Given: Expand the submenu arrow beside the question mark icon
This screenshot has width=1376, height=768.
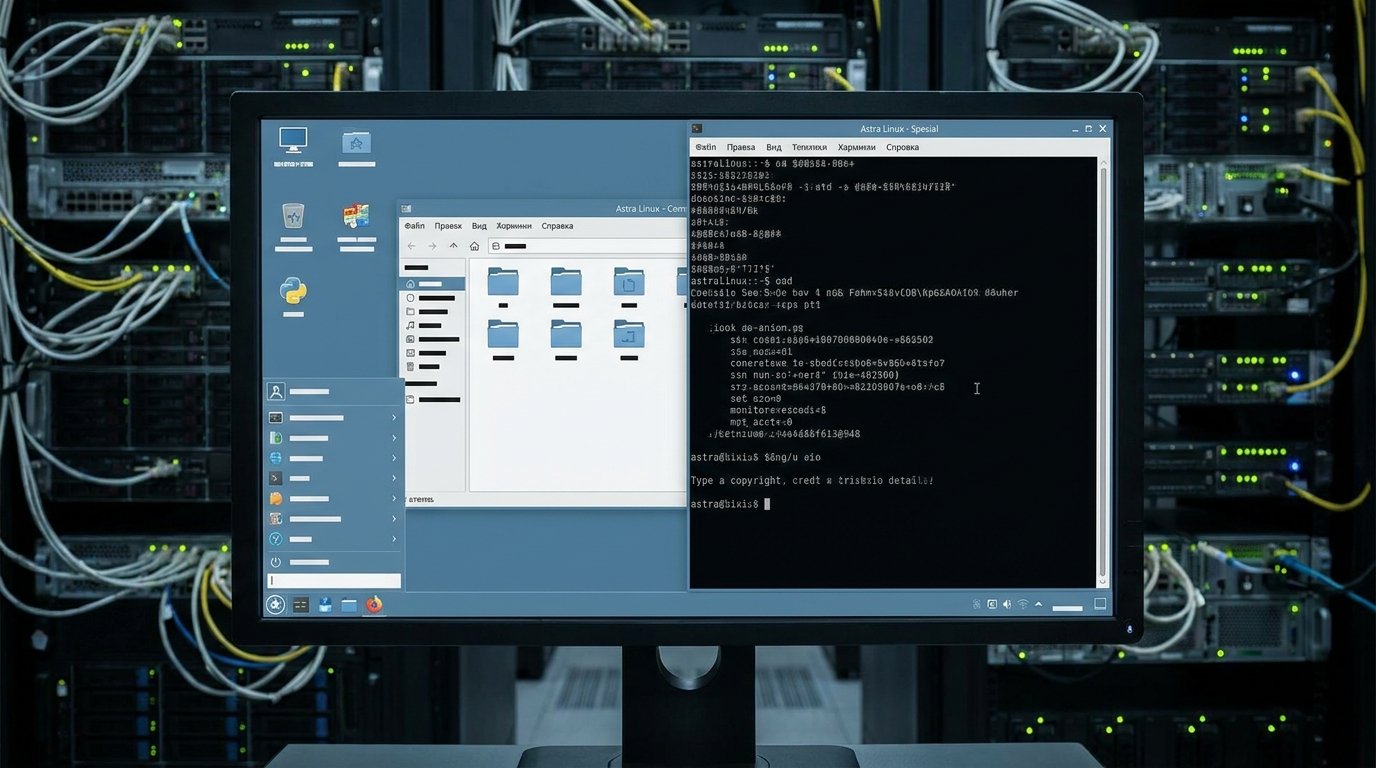Looking at the screenshot, I should (394, 539).
